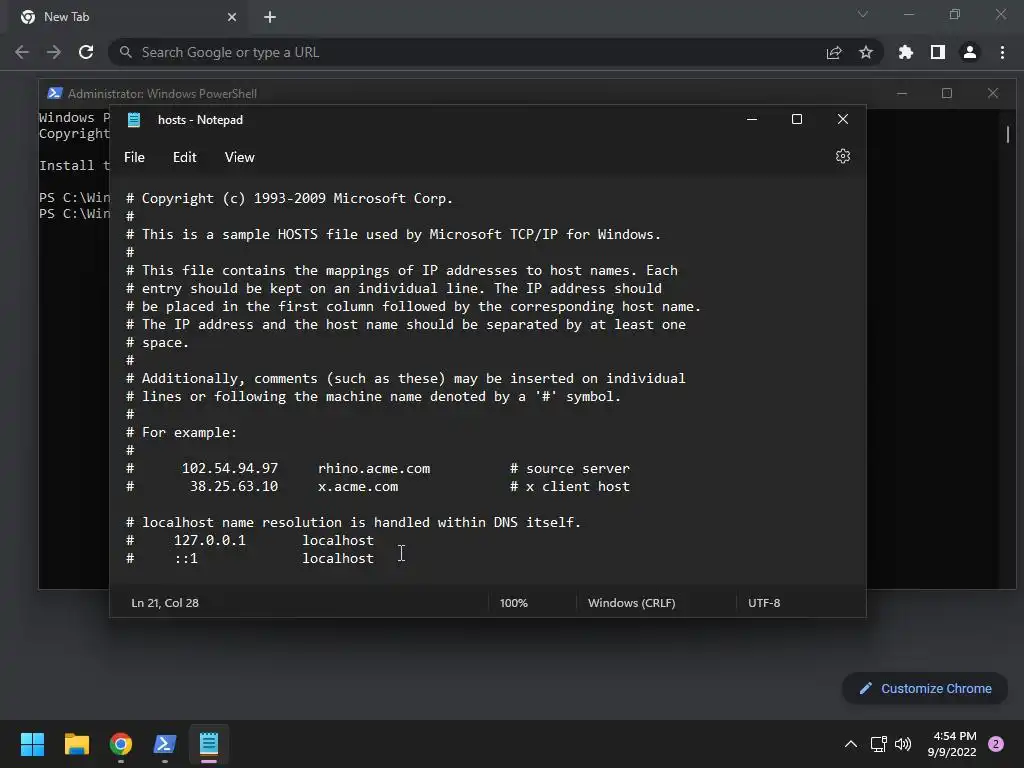Open the notifications badge showing 2
The width and height of the screenshot is (1024, 768).
[x=996, y=744]
